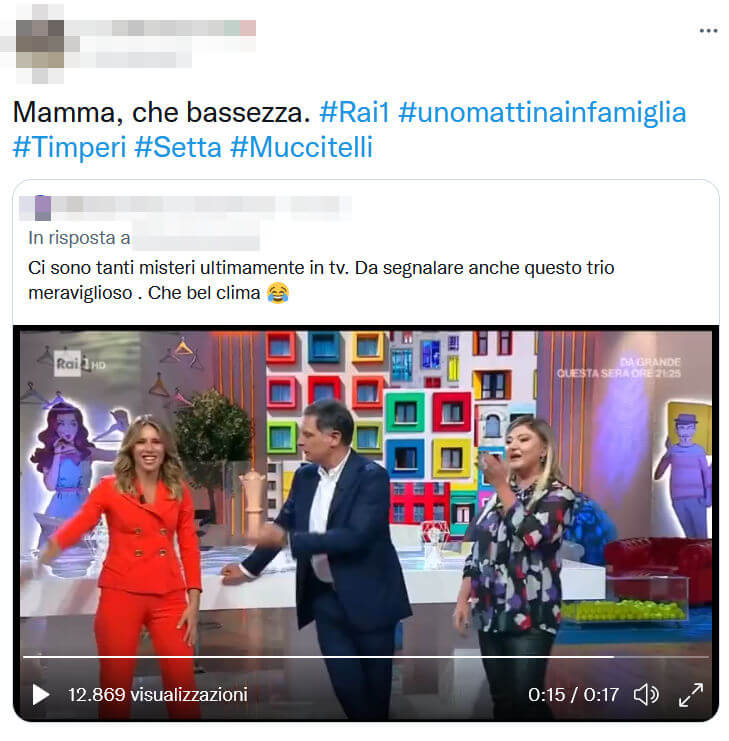729x741 pixels.
Task: Visit the #Muccitelli hashtag page
Action: [x=301, y=147]
